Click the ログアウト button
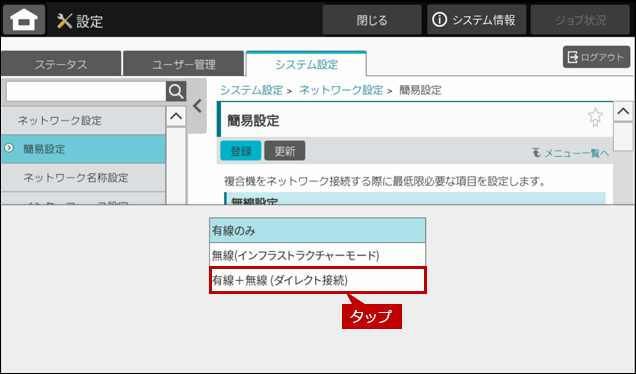This screenshot has height=374, width=636. point(596,57)
